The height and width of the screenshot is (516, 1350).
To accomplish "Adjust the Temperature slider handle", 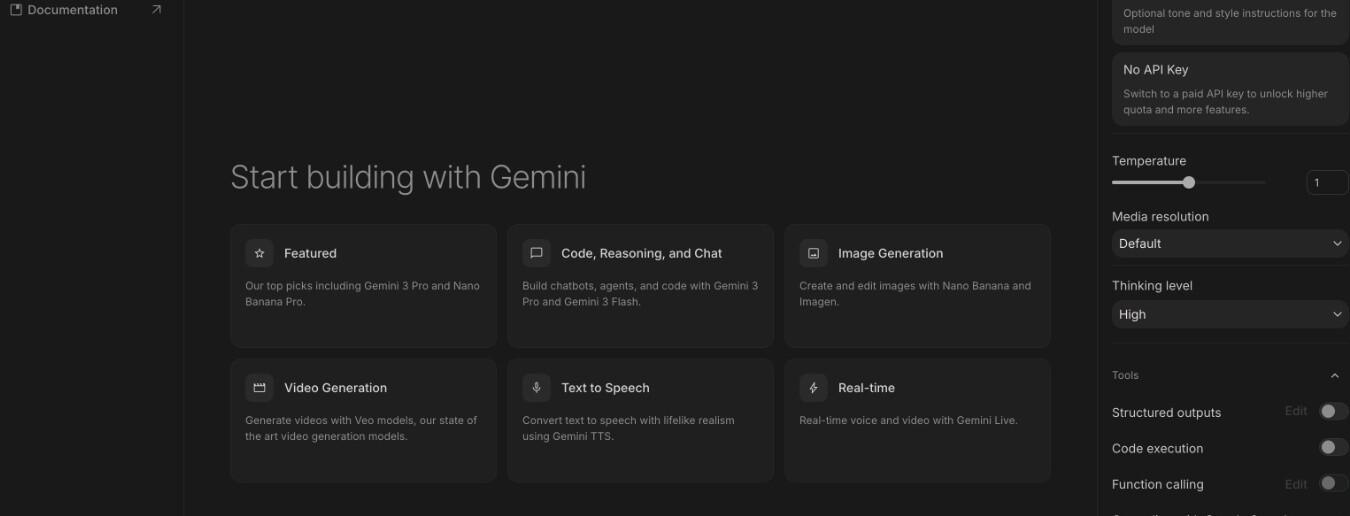I will (x=1188, y=182).
